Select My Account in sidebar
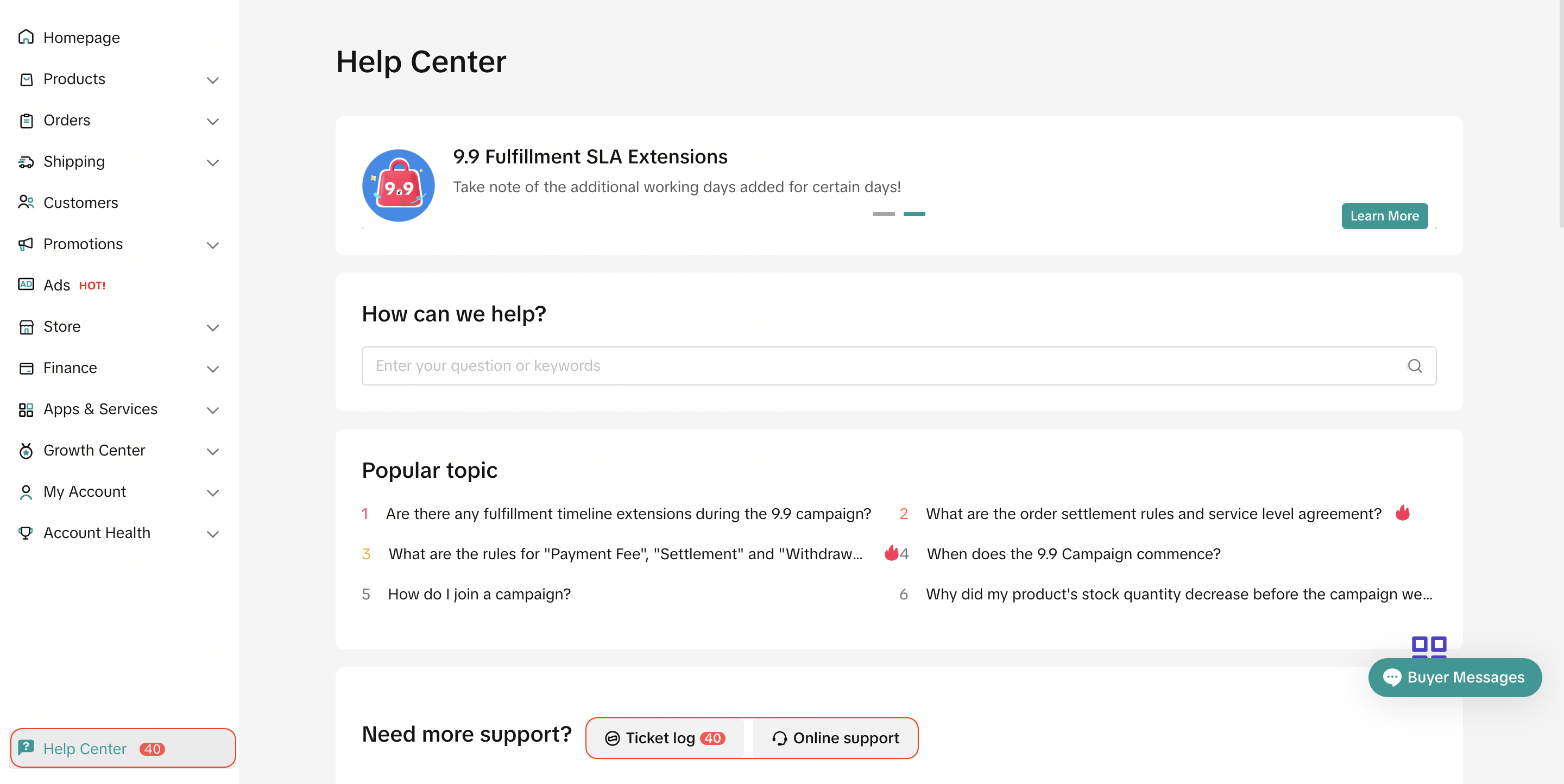The height and width of the screenshot is (784, 1564). (84, 491)
